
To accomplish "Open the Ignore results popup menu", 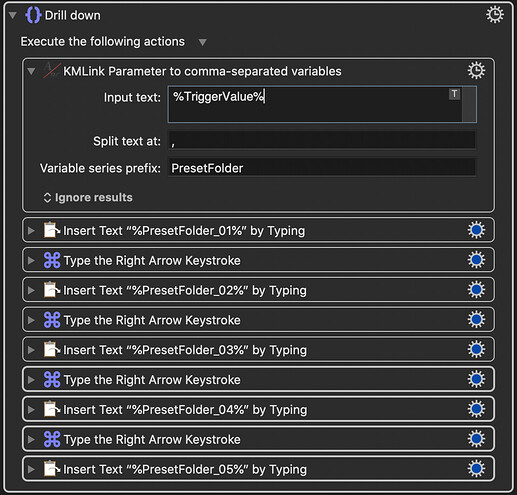I will pos(88,197).
